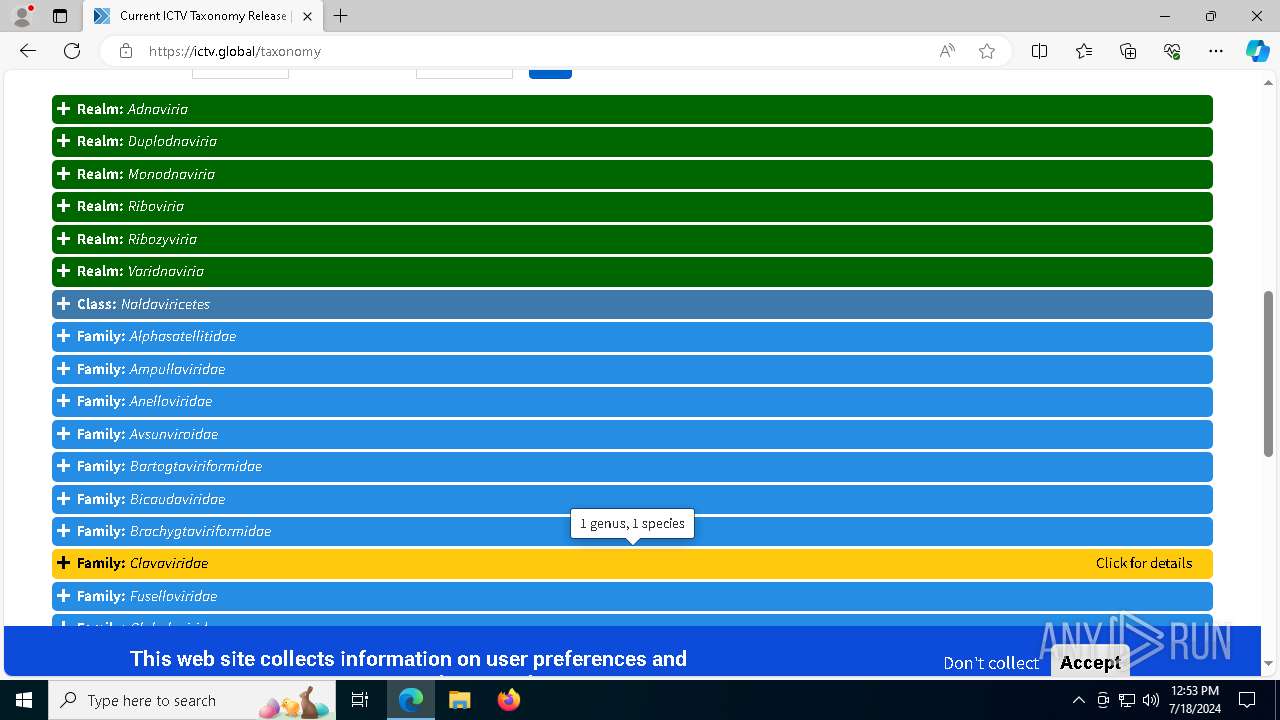The image size is (1280, 720).
Task: Open Settings and more menu
Action: point(1216,51)
